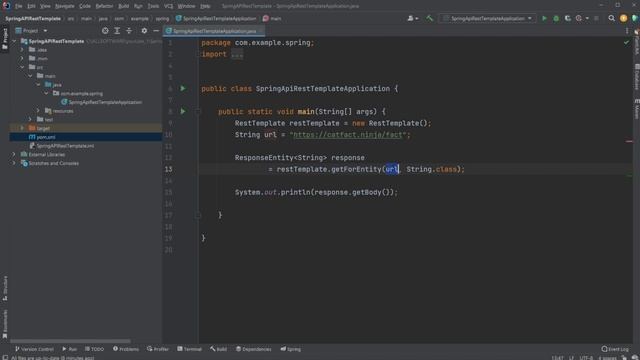
Task: Build project using the hammer icon
Action: point(429,18)
